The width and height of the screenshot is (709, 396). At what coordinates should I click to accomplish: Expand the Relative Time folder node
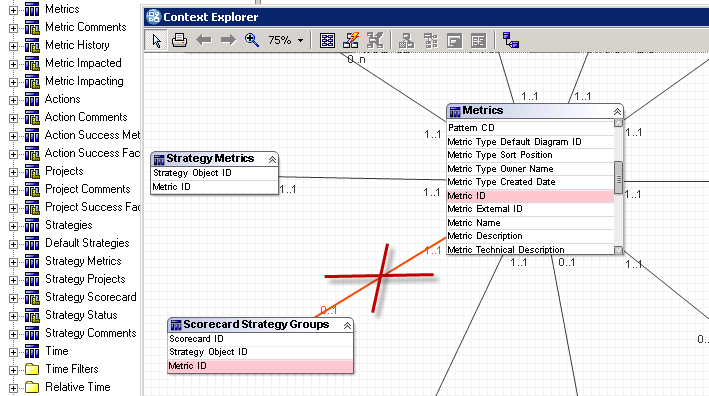click(13, 388)
